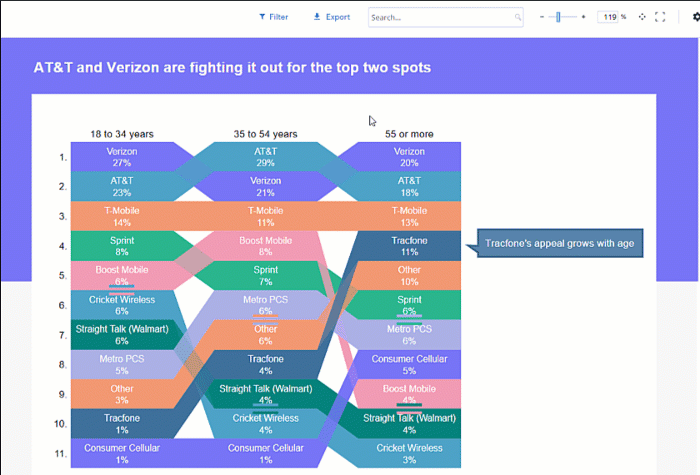Viewport: 700px width, 475px height.
Task: Select the Cricket Wireless 6% block
Action: click(x=122, y=305)
